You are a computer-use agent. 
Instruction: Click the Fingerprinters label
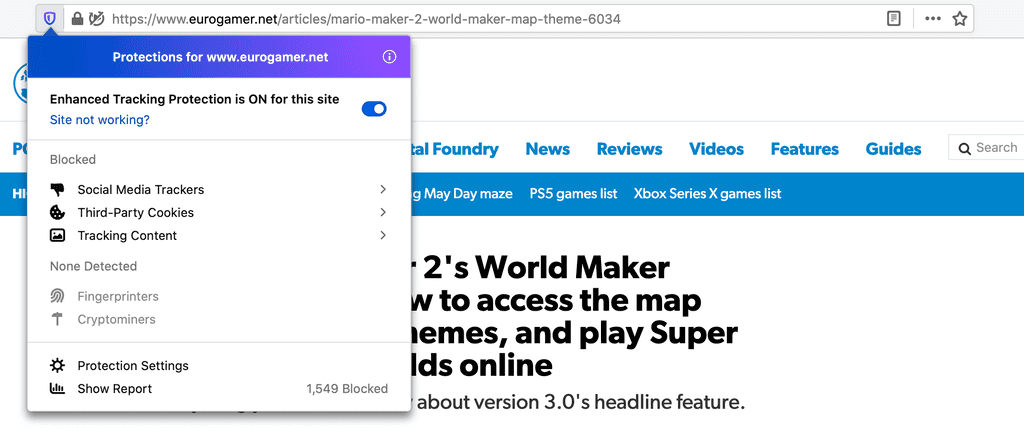coord(118,296)
